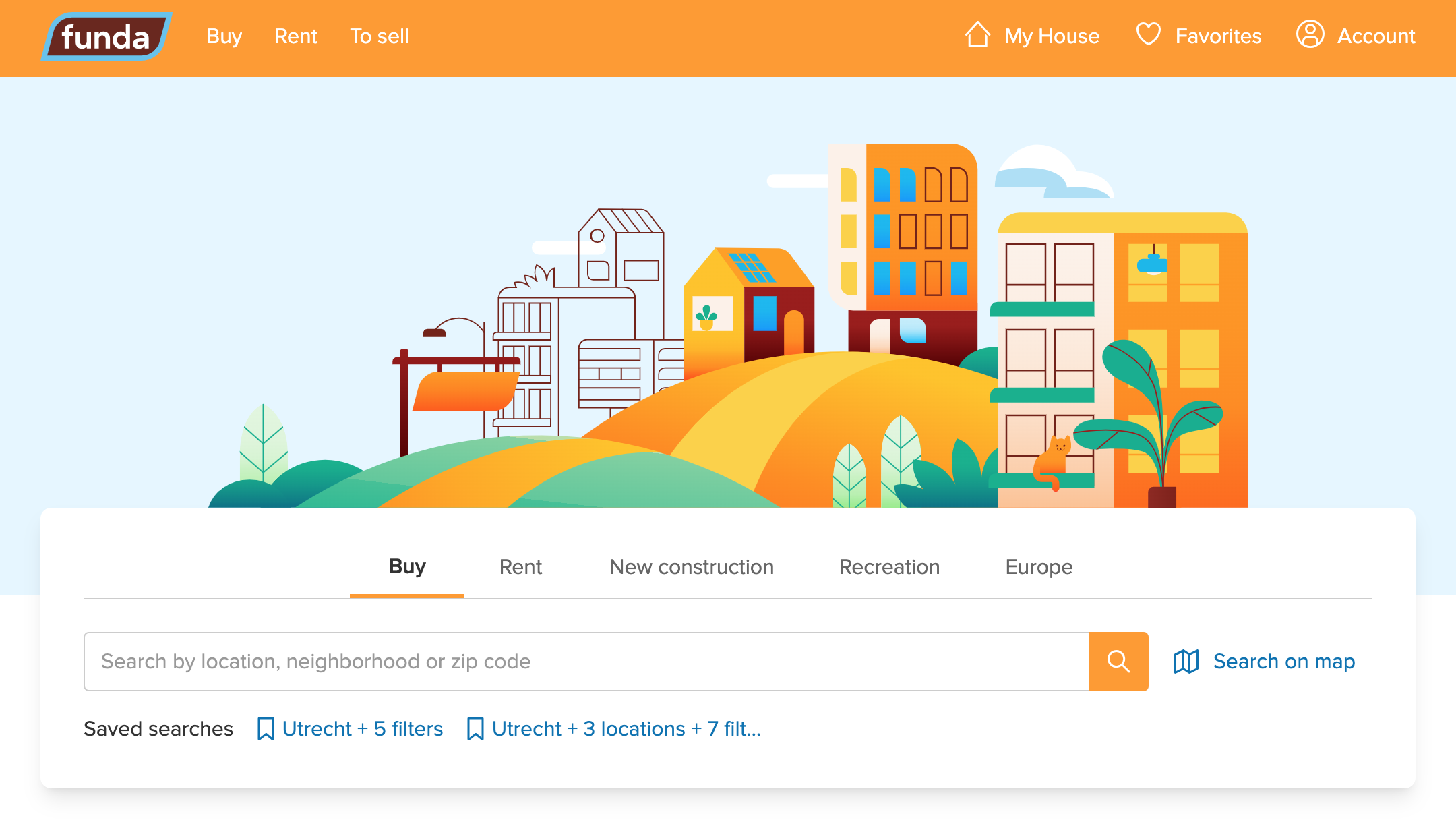1456x820 pixels.
Task: Switch to the Europe tab
Action: 1039,567
